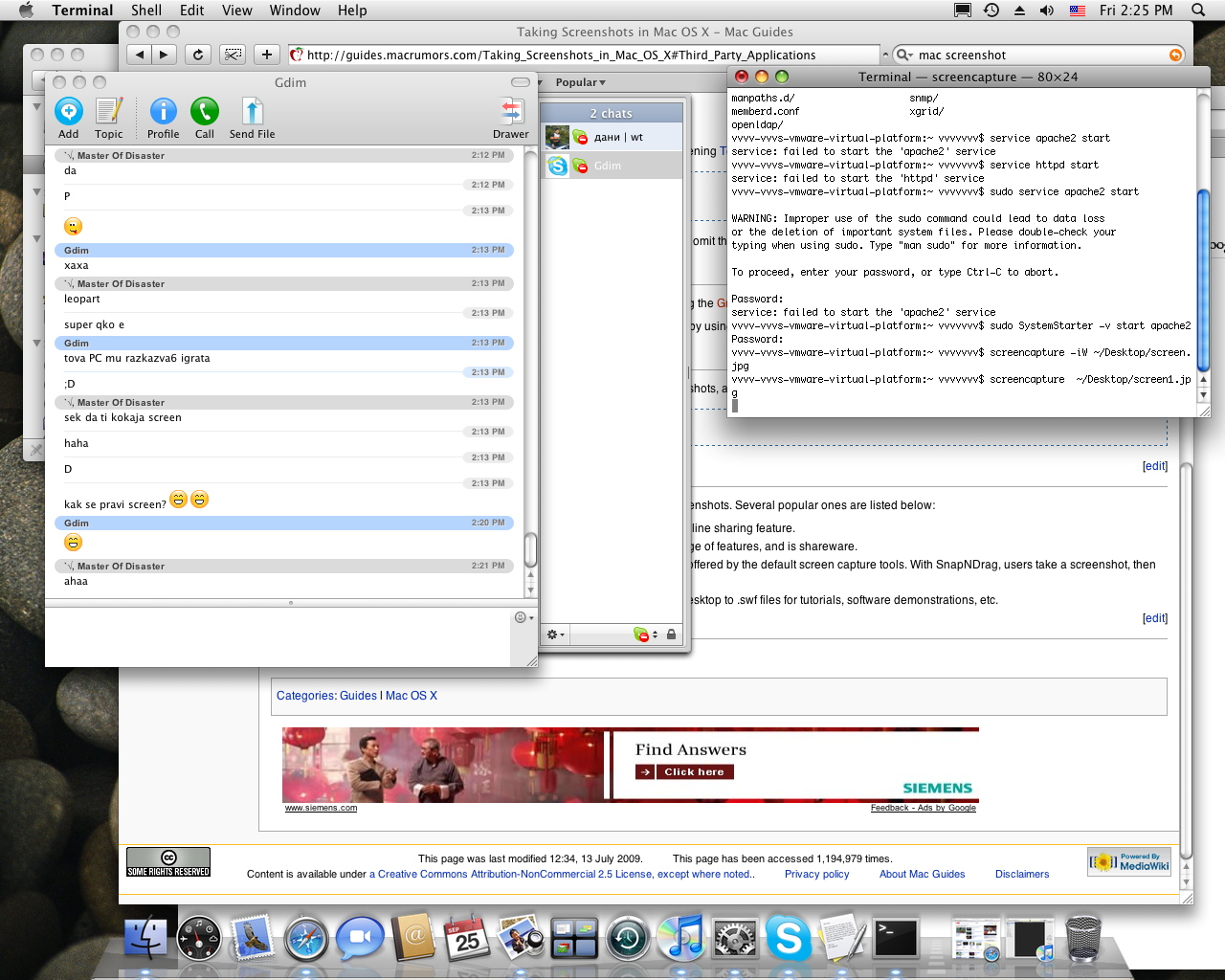Viewport: 1225px width, 980px height.
Task: Open the Topic editor in chat toolbar
Action: point(109,112)
